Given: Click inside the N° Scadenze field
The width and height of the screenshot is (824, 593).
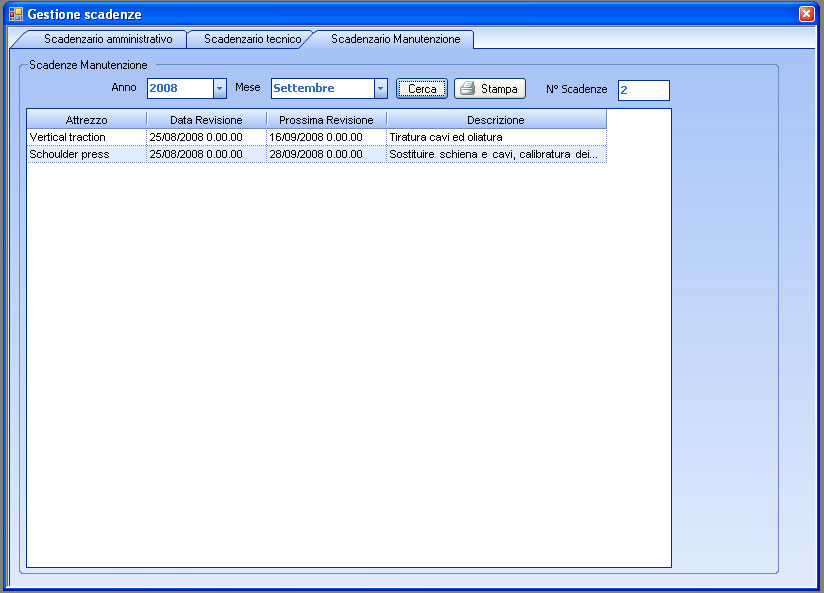Looking at the screenshot, I should pyautogui.click(x=643, y=90).
